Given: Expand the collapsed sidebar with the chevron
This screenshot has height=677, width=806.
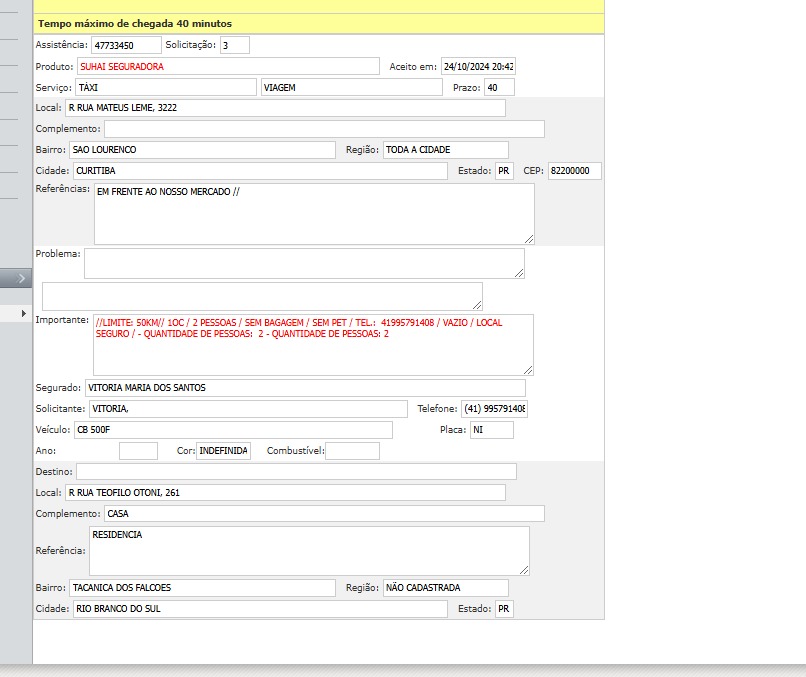Looking at the screenshot, I should 20,278.
